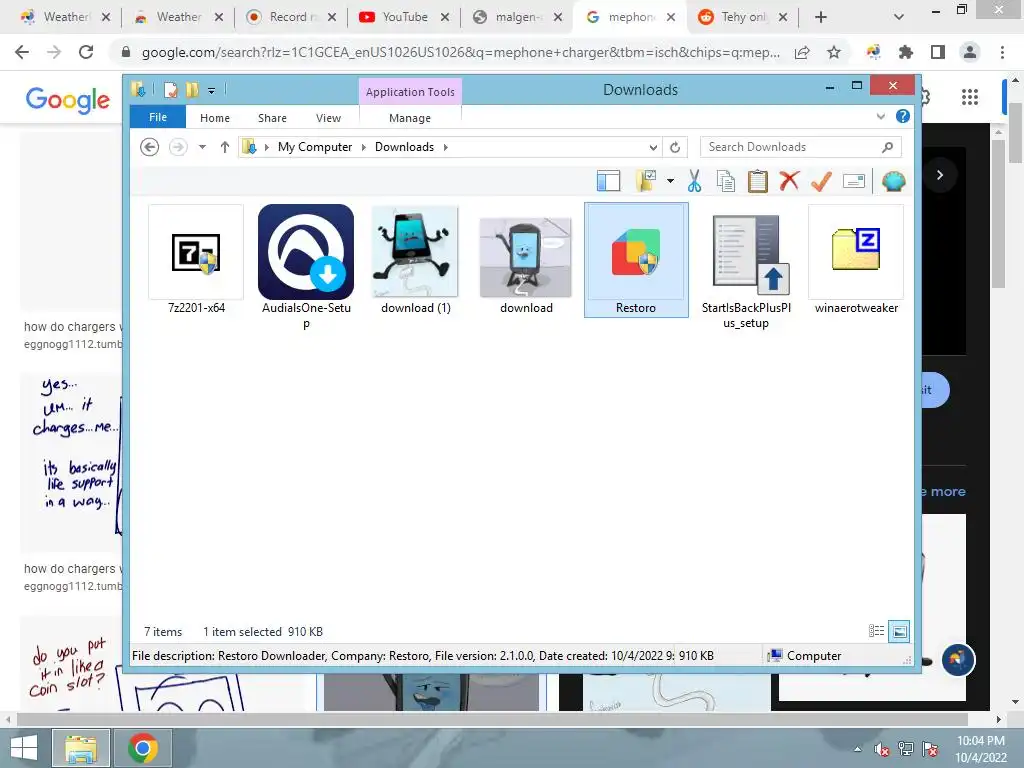Open recent locations dropdown arrow
Viewport: 1024px width, 768px height.
point(202,147)
